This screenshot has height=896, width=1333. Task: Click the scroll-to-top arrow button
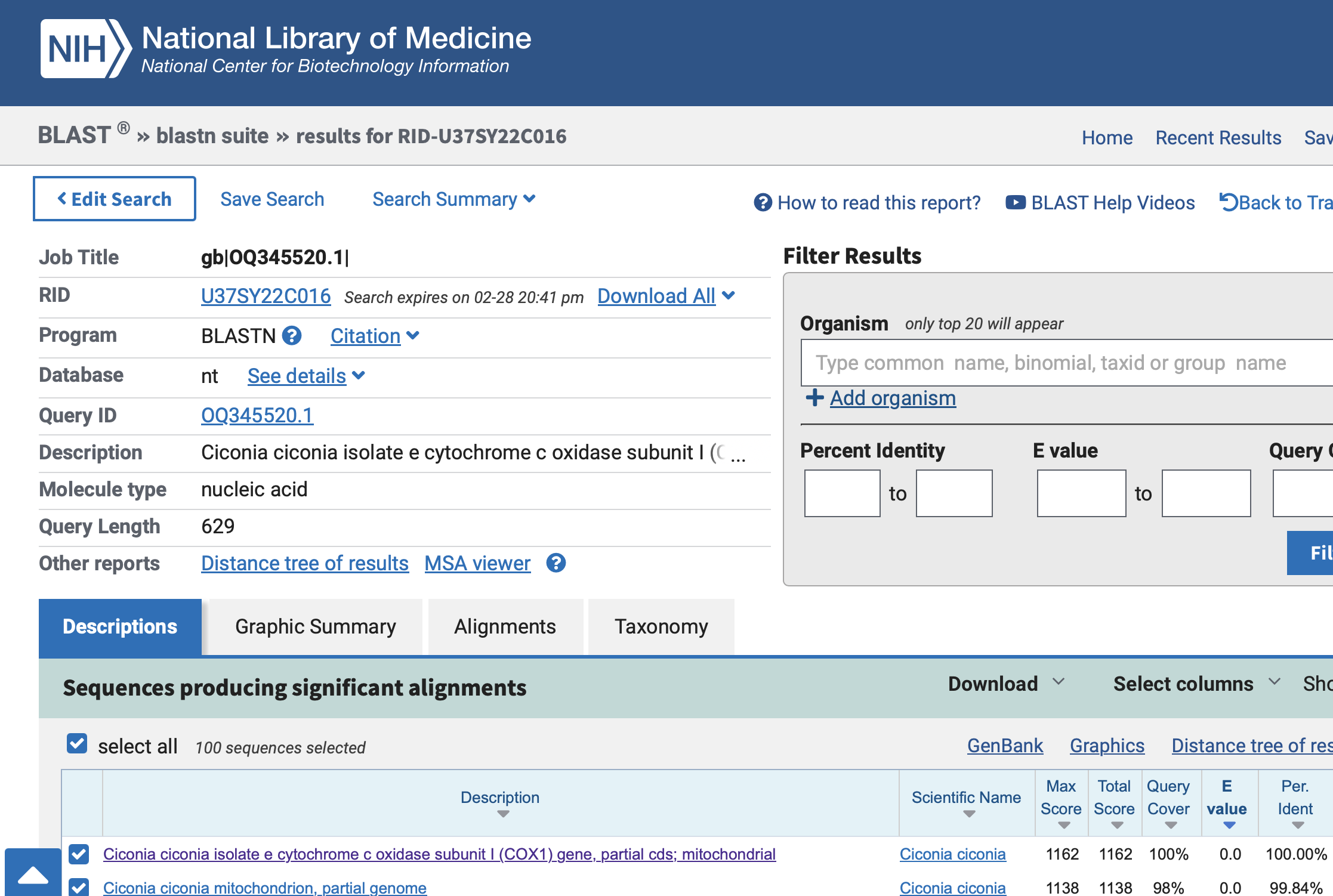(x=33, y=874)
